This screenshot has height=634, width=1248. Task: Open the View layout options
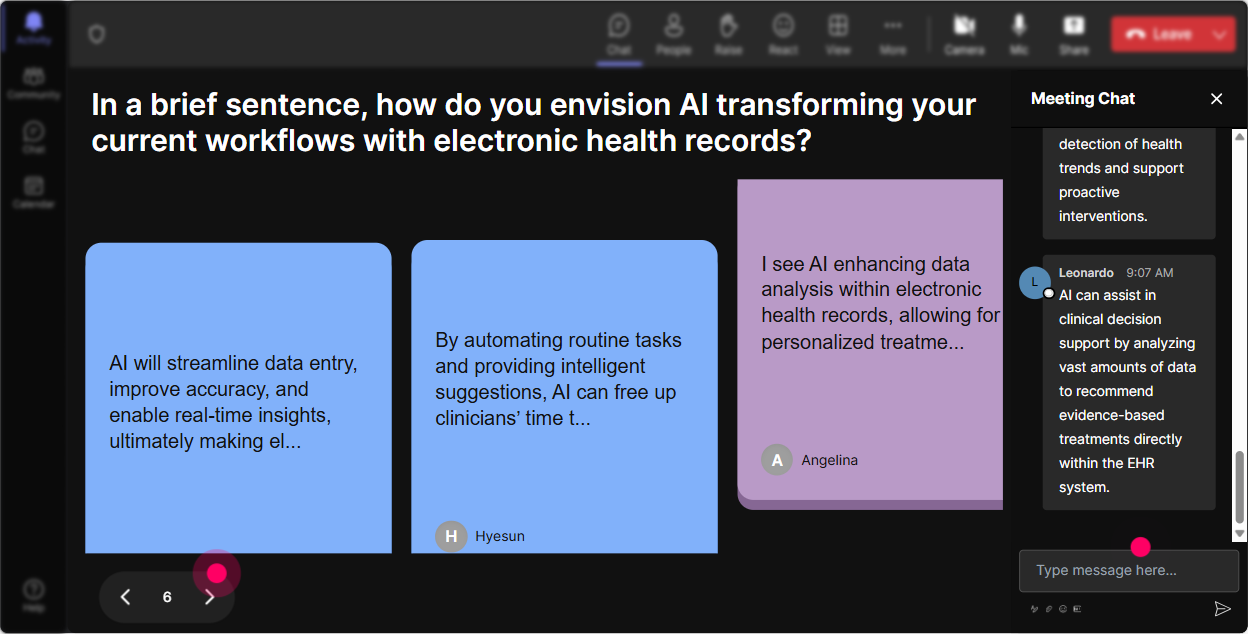coord(838,34)
